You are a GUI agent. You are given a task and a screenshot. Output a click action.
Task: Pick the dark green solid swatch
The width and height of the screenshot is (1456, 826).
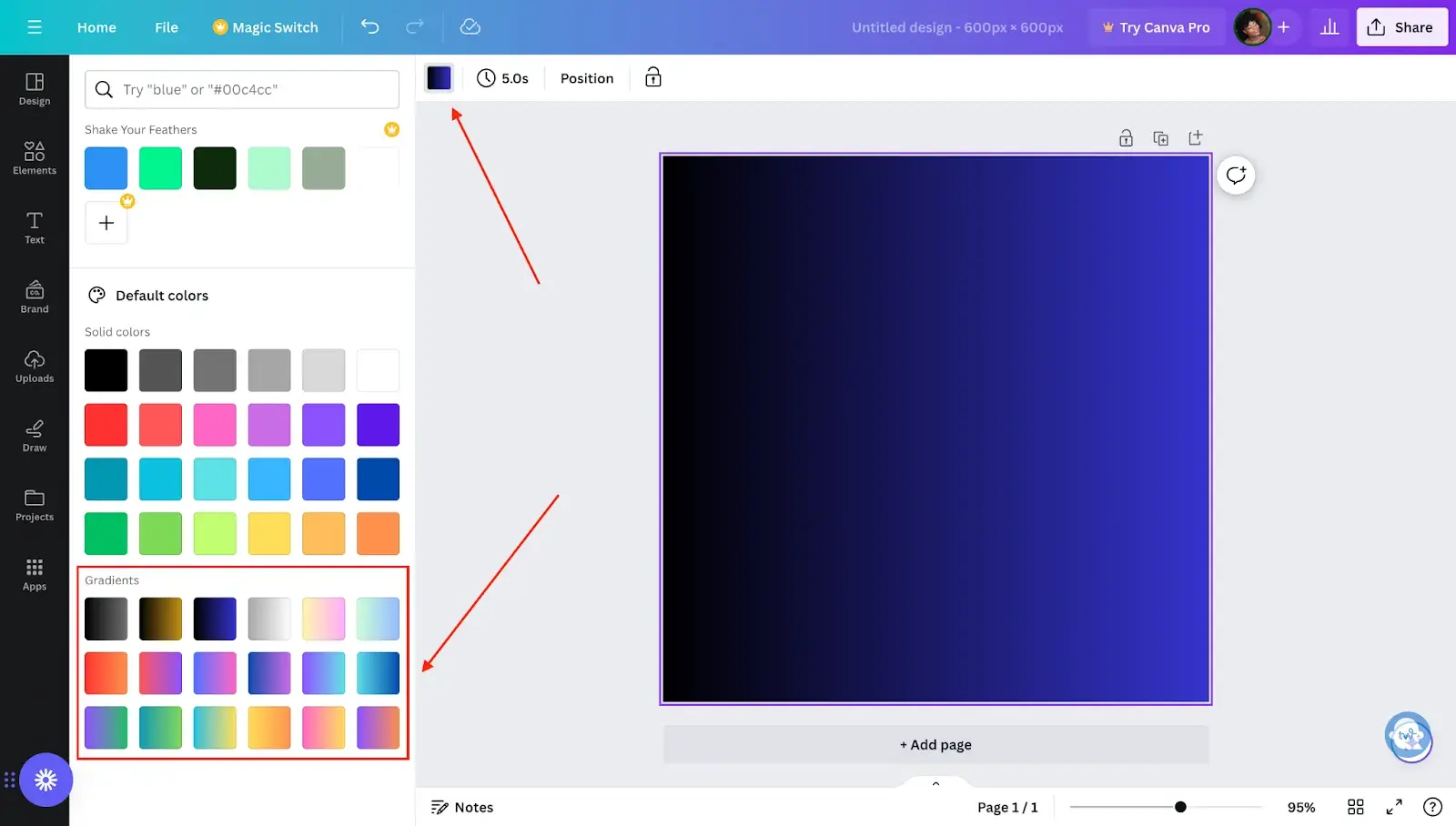[x=106, y=534]
